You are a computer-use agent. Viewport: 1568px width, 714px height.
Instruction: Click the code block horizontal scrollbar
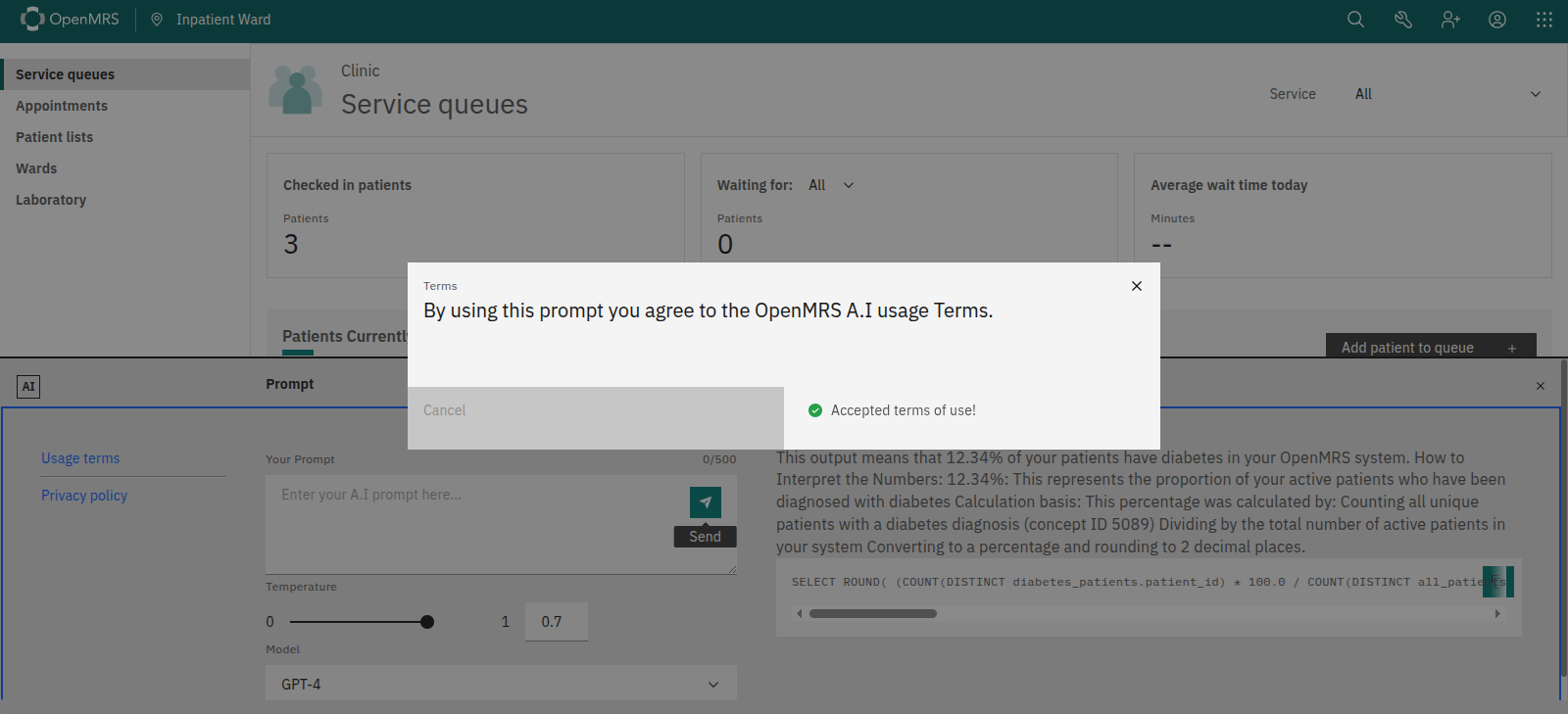coord(872,614)
